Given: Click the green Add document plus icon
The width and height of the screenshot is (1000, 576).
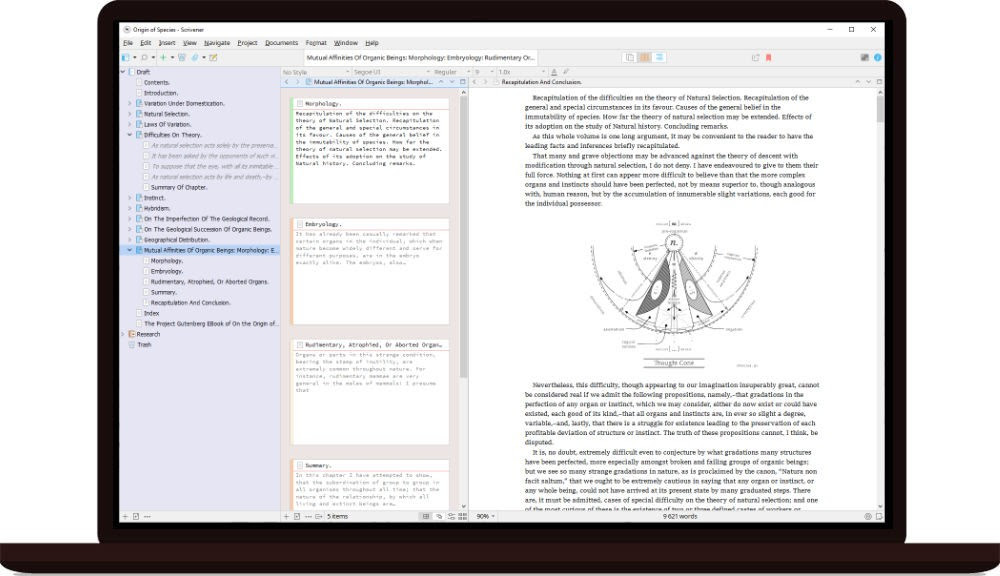Looking at the screenshot, I should click(163, 57).
